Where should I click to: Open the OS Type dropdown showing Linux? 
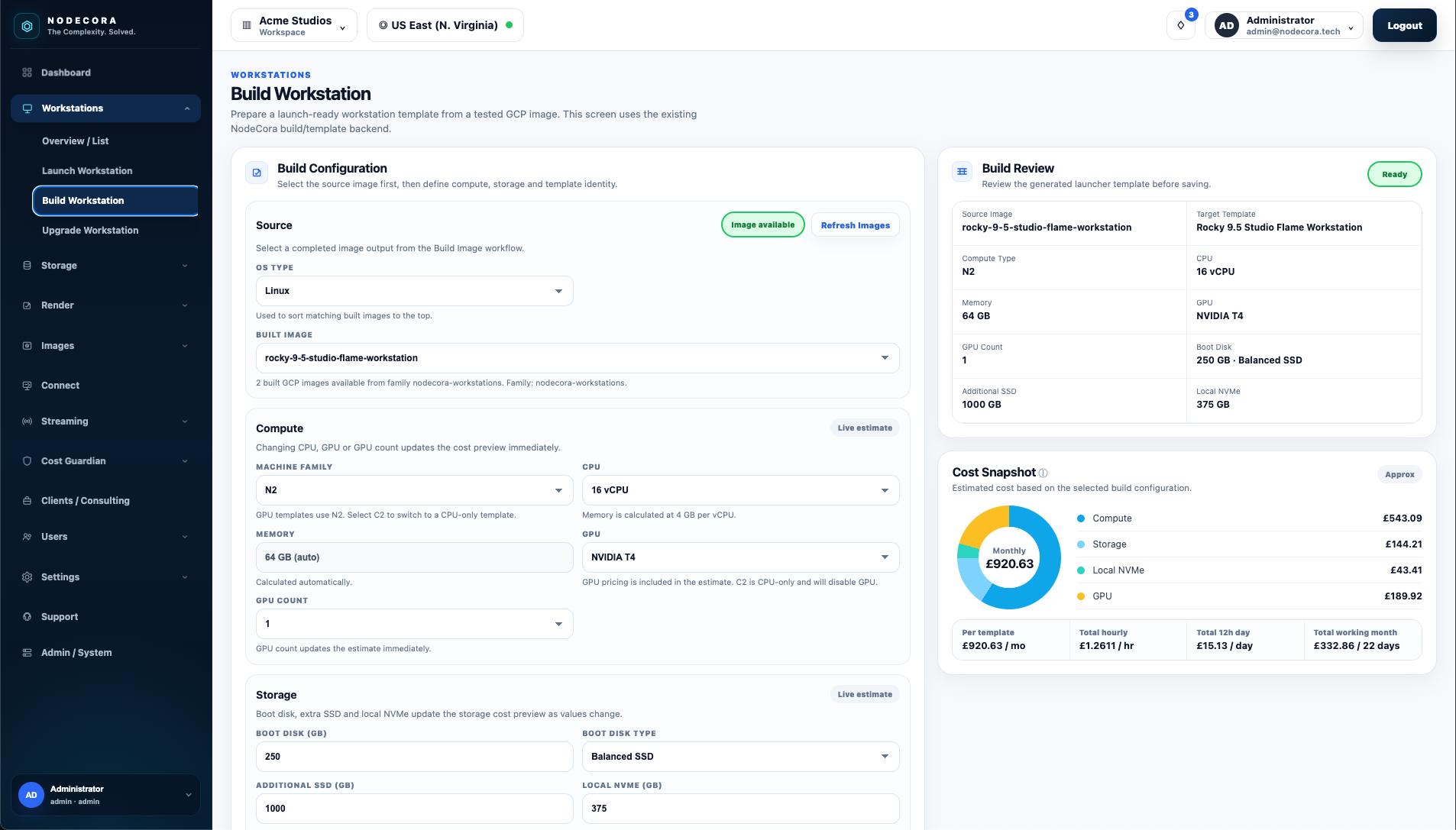[415, 291]
